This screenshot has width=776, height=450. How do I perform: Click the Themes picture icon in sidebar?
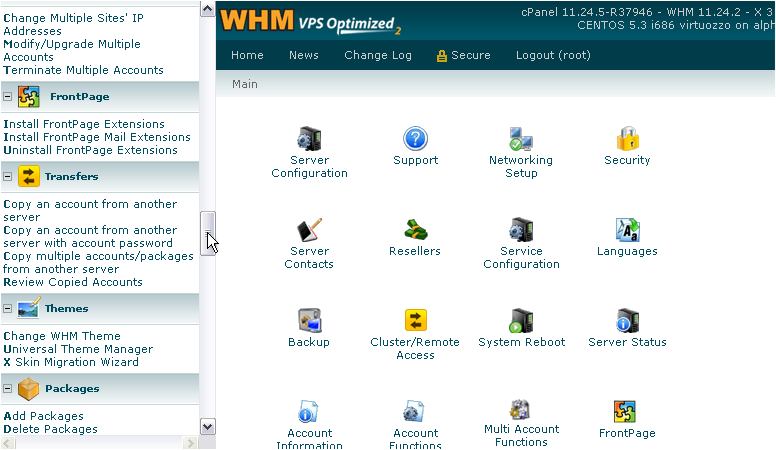pyautogui.click(x=29, y=308)
